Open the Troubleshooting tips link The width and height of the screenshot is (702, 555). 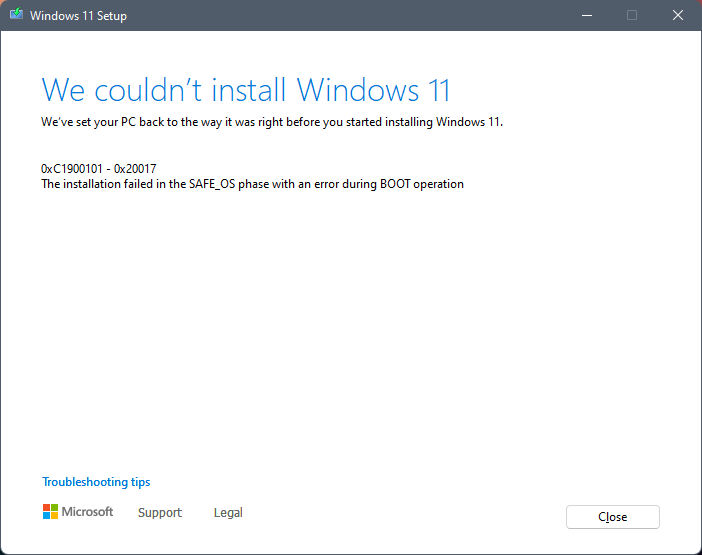(x=96, y=482)
